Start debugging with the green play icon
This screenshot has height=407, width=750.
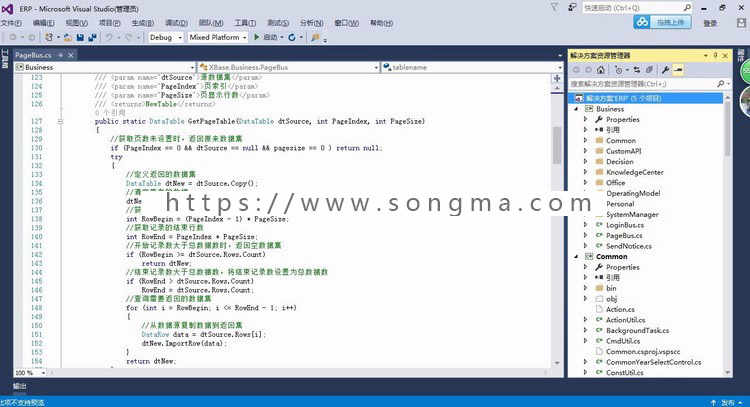pos(256,37)
